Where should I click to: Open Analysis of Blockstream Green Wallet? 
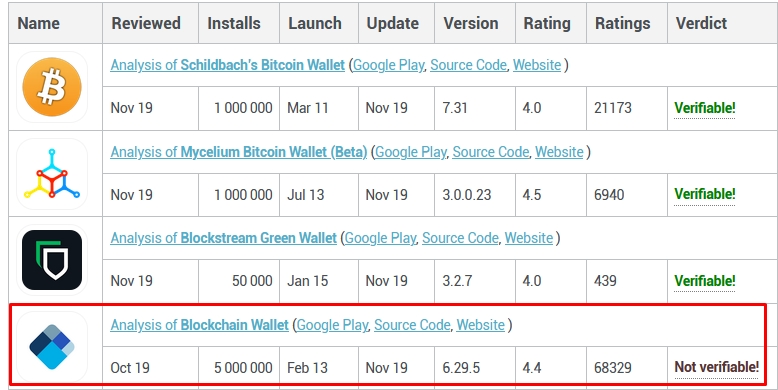point(223,238)
